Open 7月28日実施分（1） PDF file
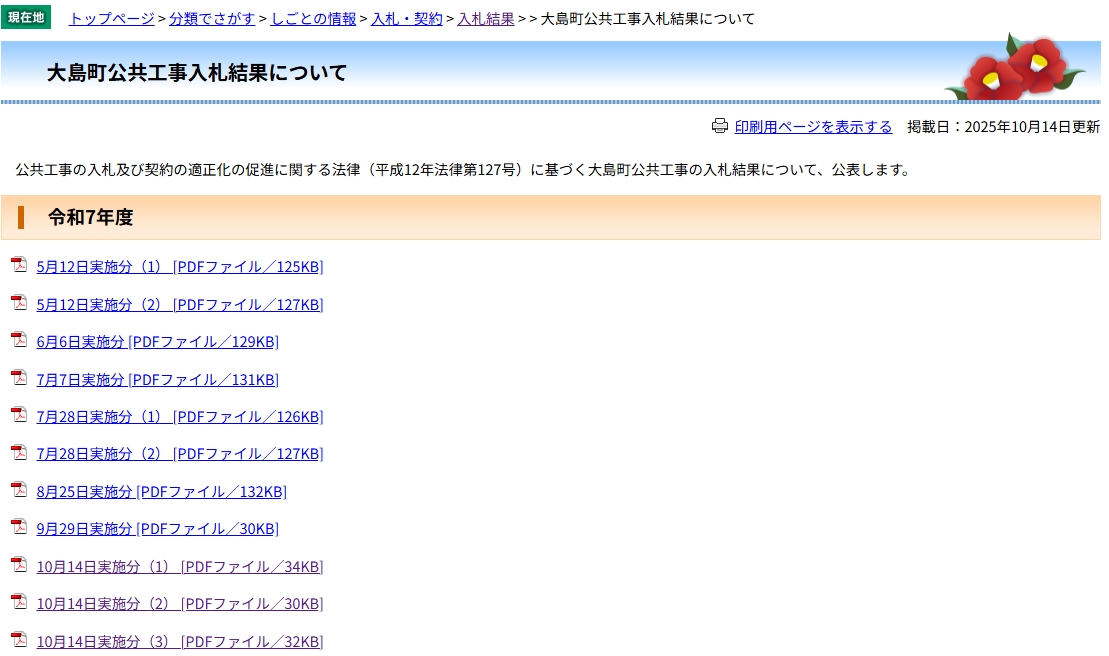The width and height of the screenshot is (1109, 656). coord(180,417)
